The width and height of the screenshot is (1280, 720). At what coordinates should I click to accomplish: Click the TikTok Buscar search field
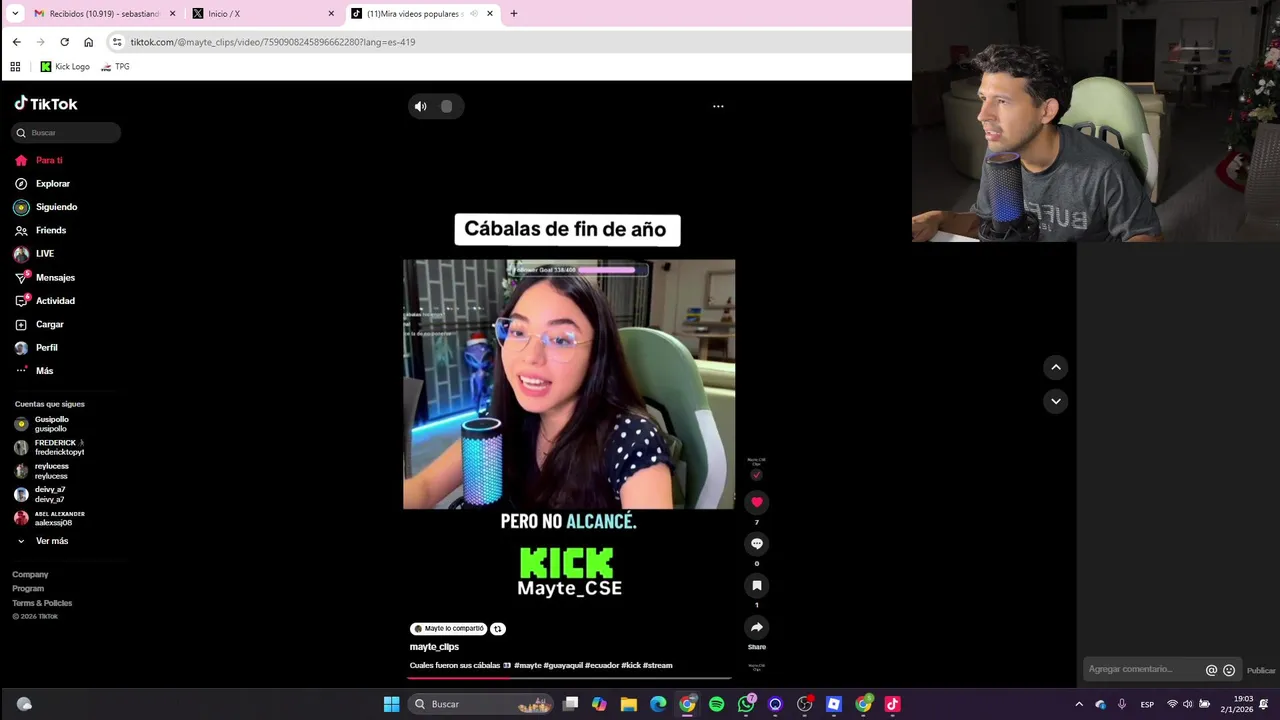pyautogui.click(x=66, y=133)
